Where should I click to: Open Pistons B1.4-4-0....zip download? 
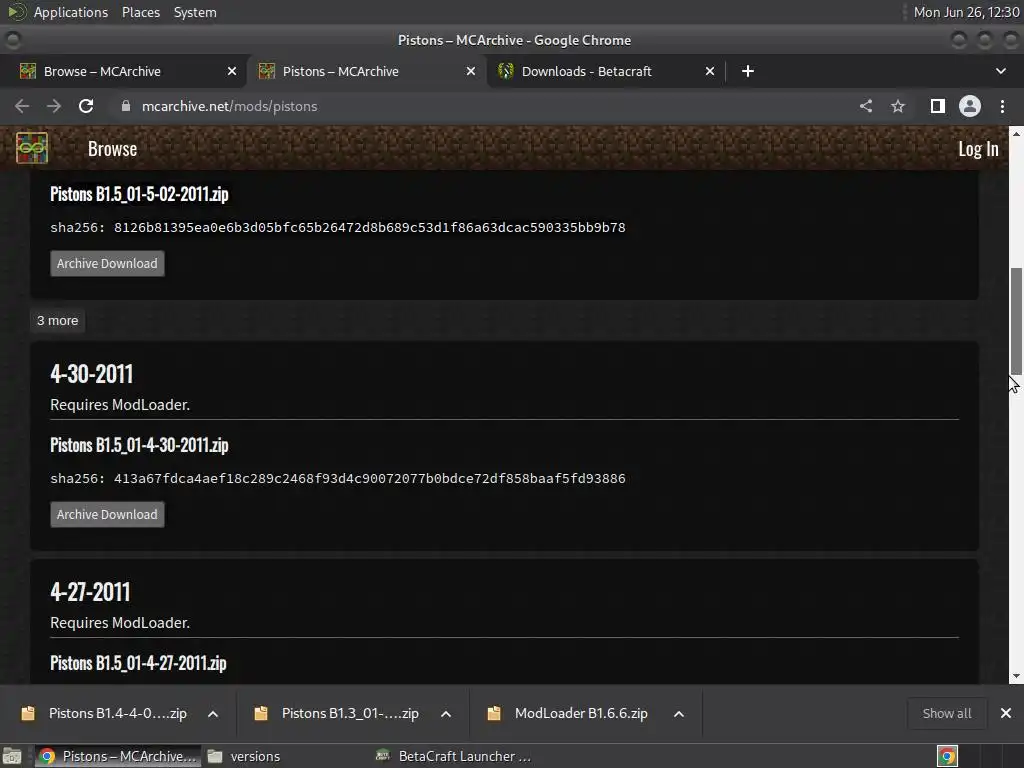pyautogui.click(x=118, y=713)
